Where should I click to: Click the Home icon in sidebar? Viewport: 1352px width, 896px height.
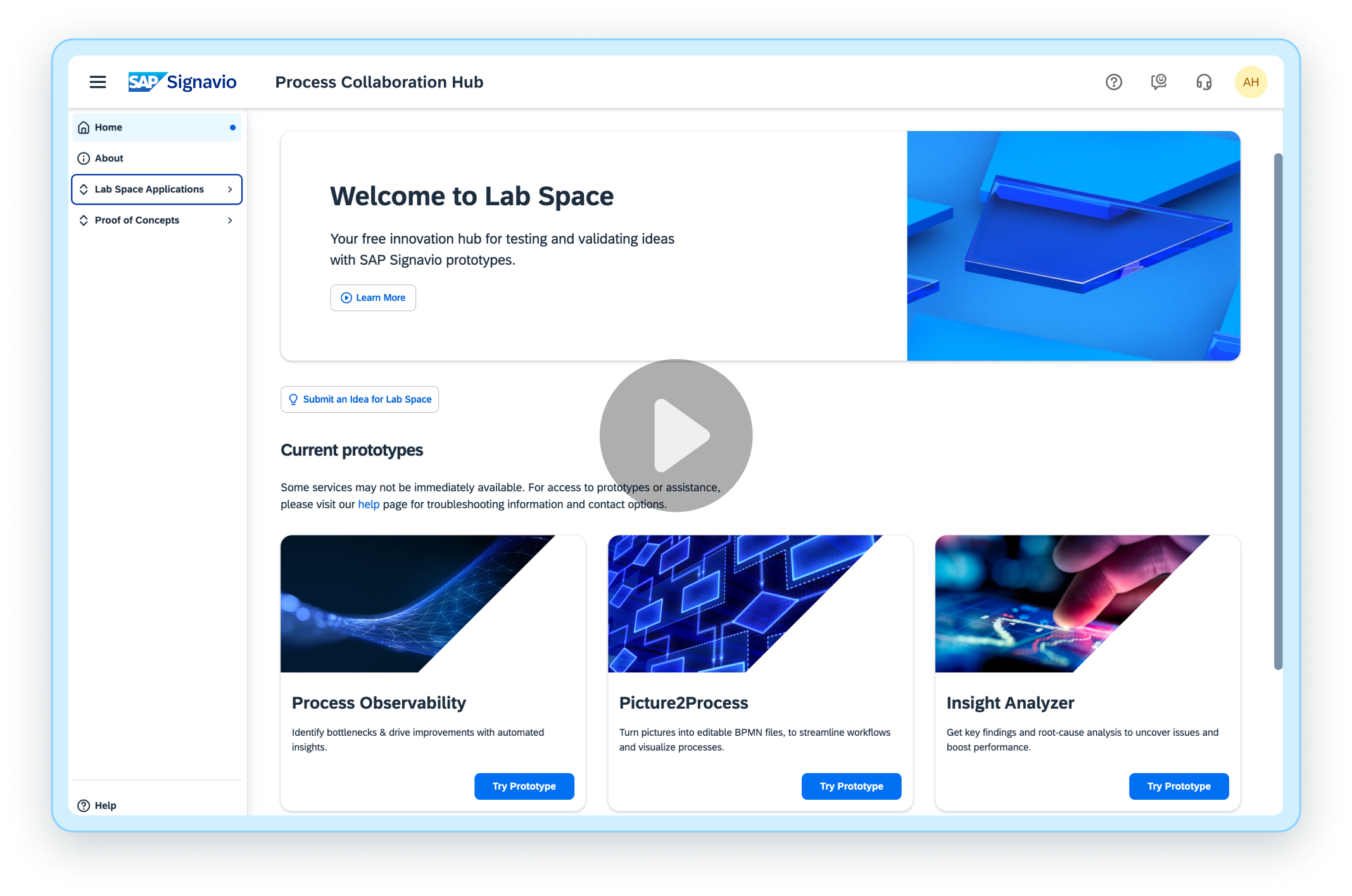click(x=84, y=128)
